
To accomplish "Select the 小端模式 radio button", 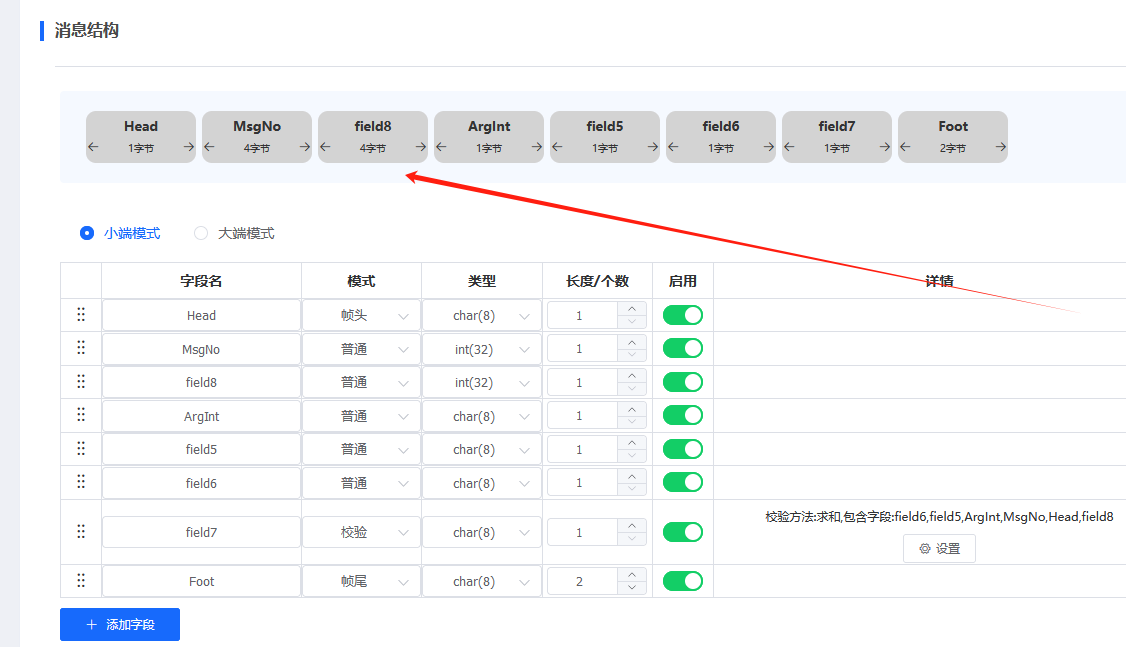I will tap(87, 233).
